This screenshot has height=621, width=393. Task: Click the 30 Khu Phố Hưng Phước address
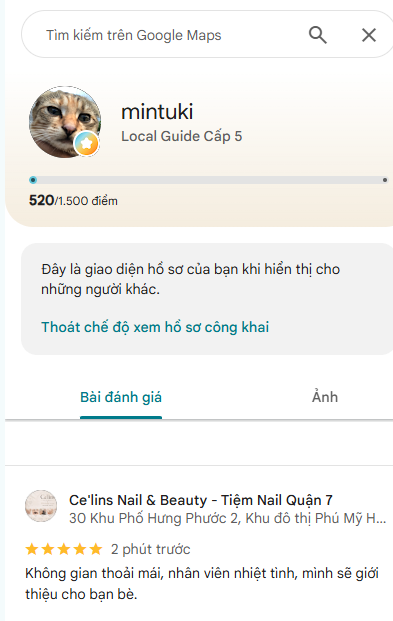point(227,518)
